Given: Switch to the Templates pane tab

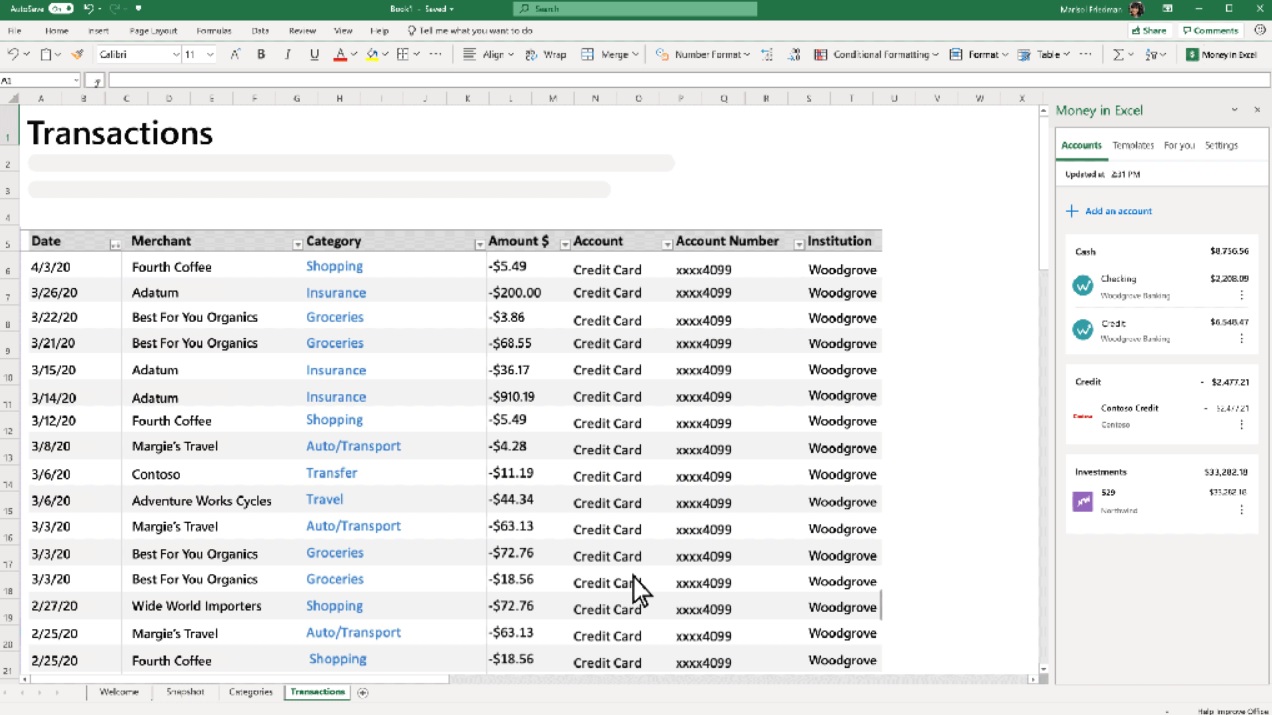Looking at the screenshot, I should tap(1133, 145).
